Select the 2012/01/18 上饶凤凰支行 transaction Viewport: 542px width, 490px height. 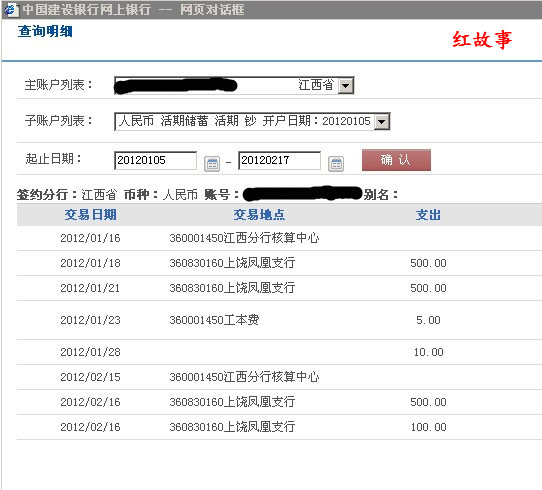[x=279, y=263]
